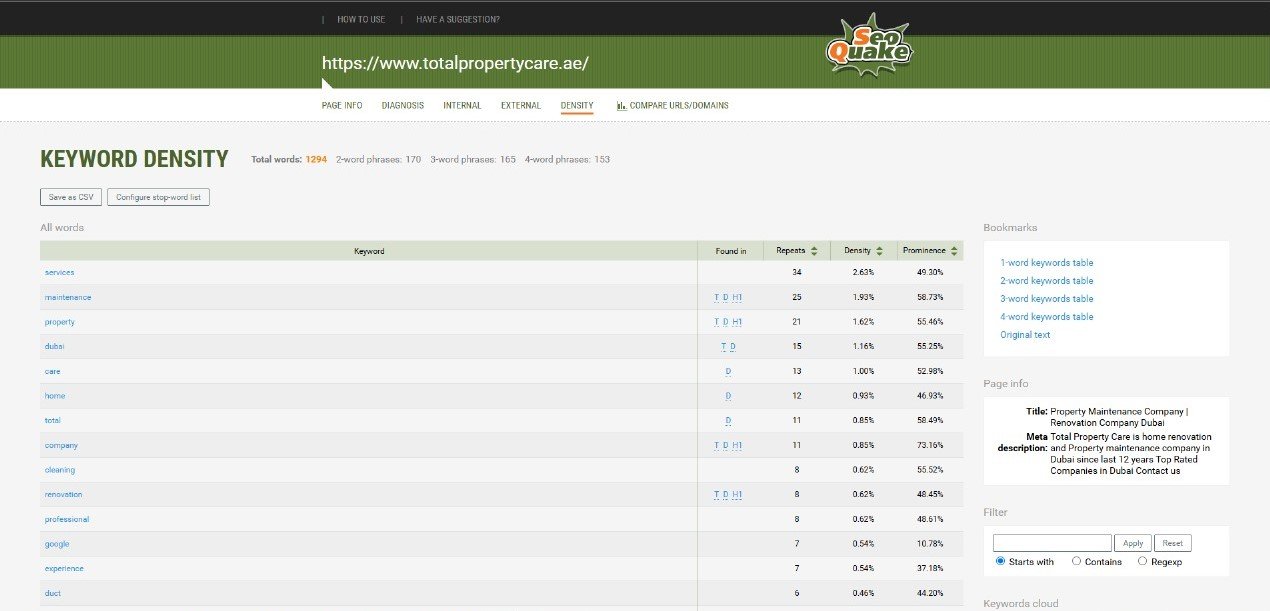The image size is (1270, 611).
Task: Select the 'Contains' radio option
Action: pyautogui.click(x=1076, y=561)
